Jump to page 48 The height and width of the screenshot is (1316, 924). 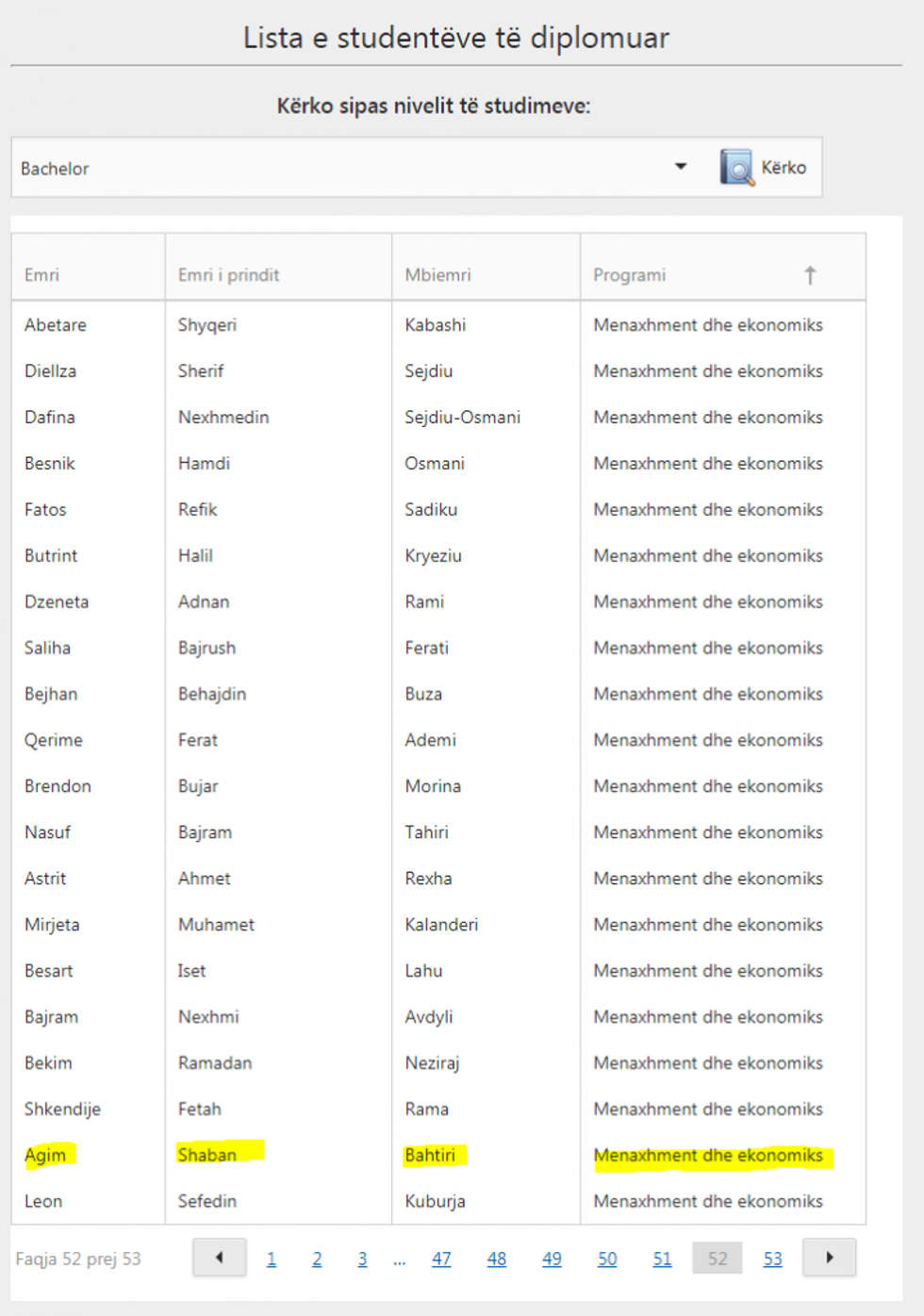coord(497,1259)
